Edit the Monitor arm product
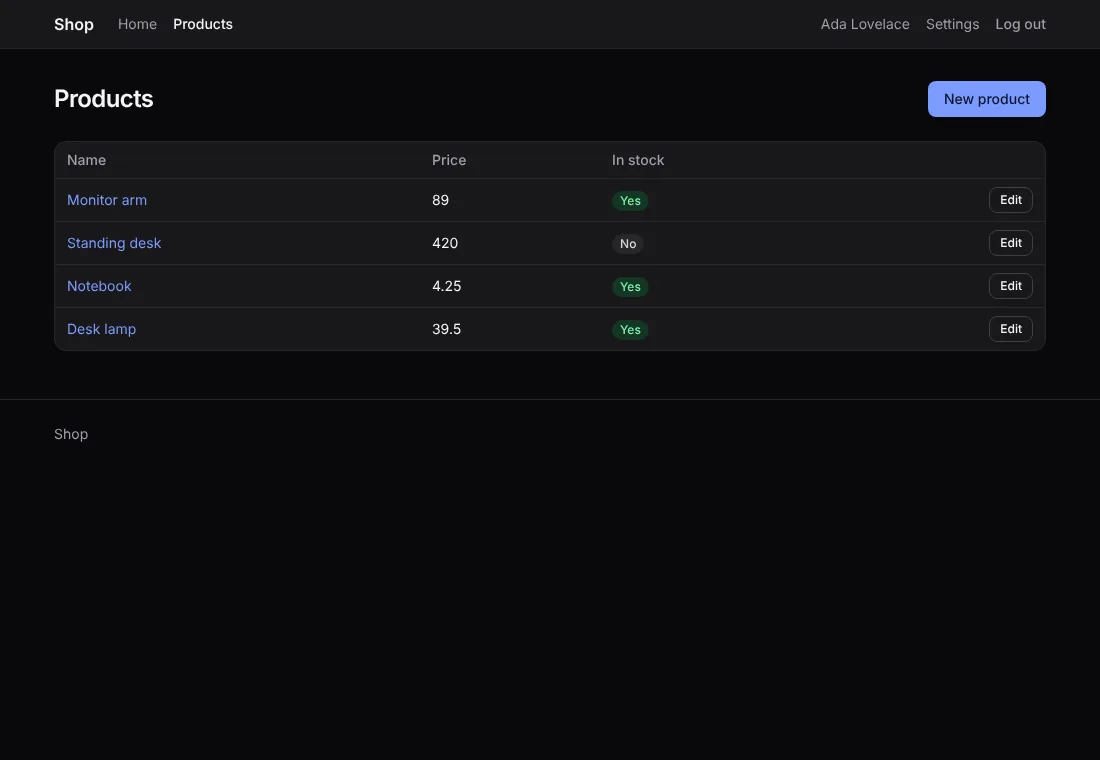This screenshot has width=1100, height=760. coord(1010,200)
